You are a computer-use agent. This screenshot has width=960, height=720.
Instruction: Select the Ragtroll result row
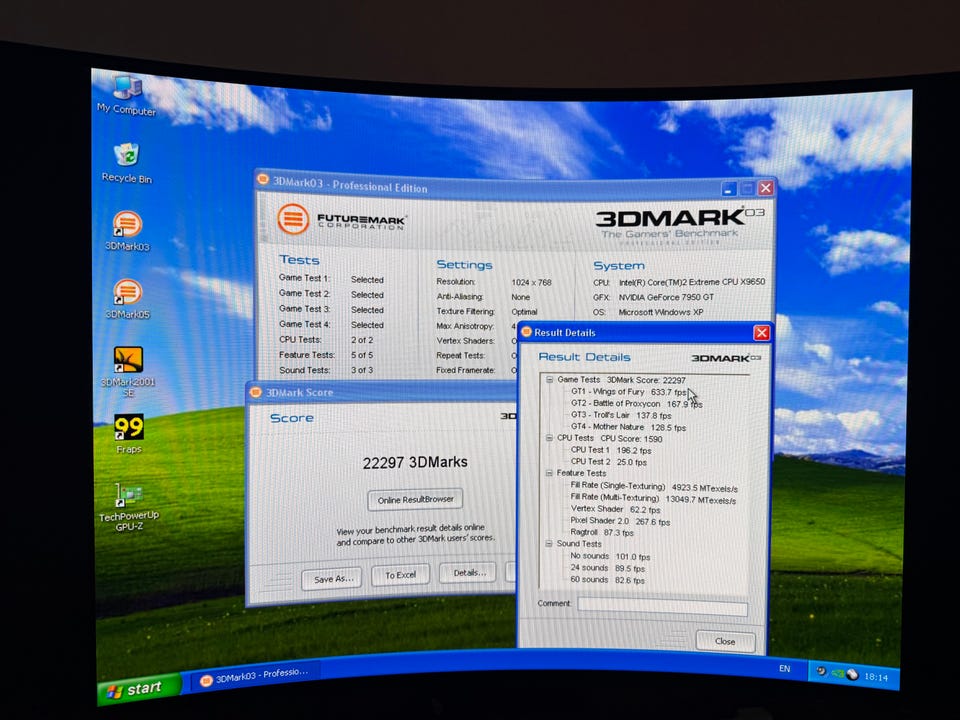pyautogui.click(x=602, y=533)
